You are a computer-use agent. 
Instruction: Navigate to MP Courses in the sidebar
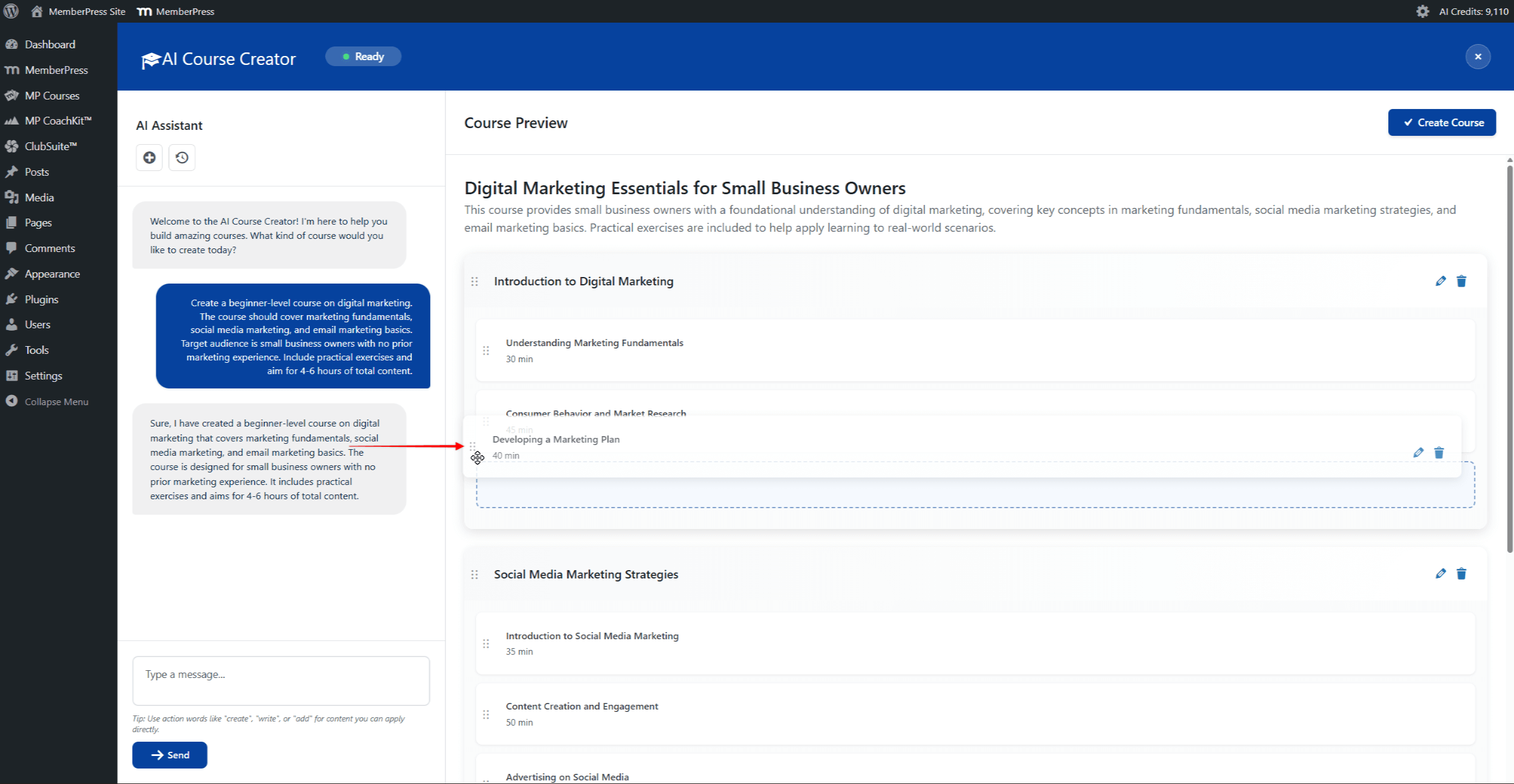pyautogui.click(x=52, y=95)
